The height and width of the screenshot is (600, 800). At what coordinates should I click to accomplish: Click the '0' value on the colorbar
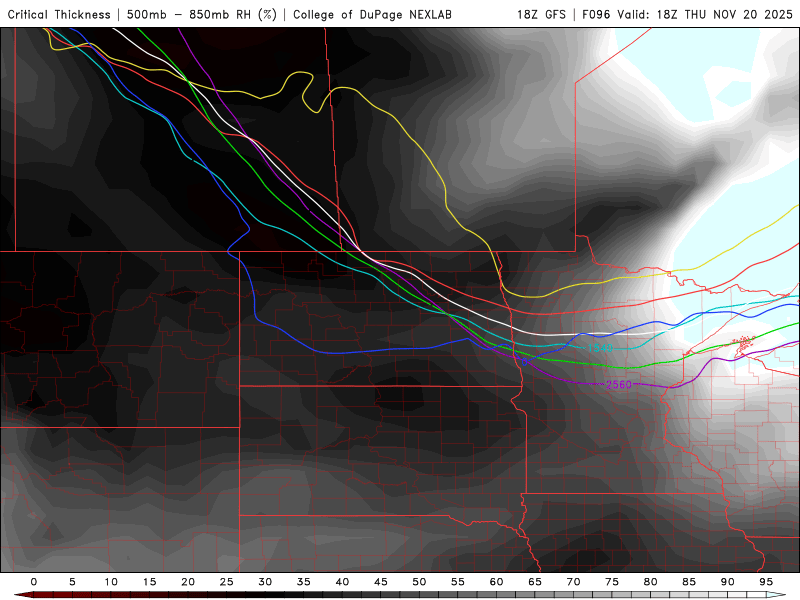pyautogui.click(x=34, y=582)
